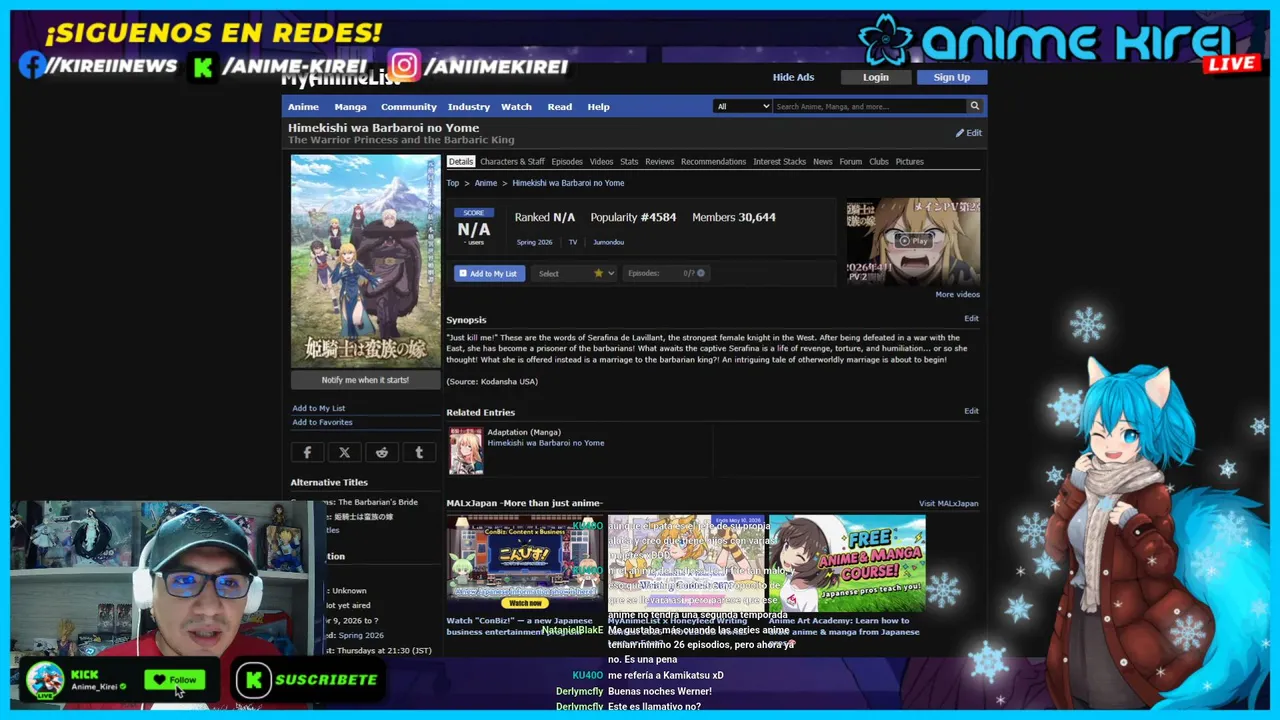
Task: Open the score Select dropdown
Action: (x=574, y=273)
